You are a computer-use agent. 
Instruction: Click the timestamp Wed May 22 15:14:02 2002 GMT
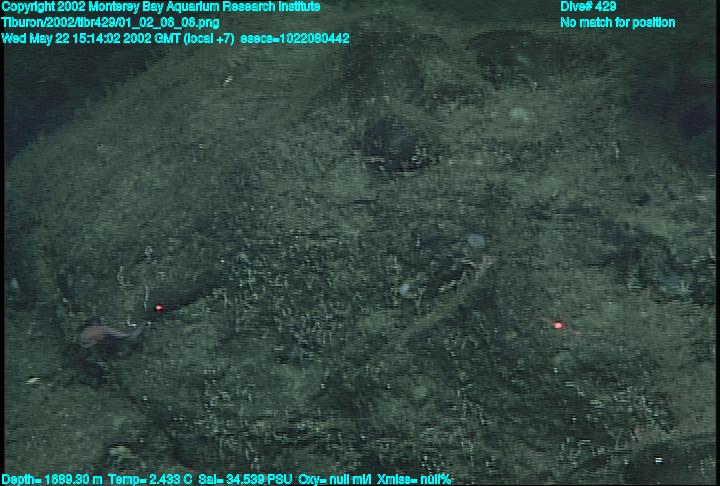tap(91, 38)
